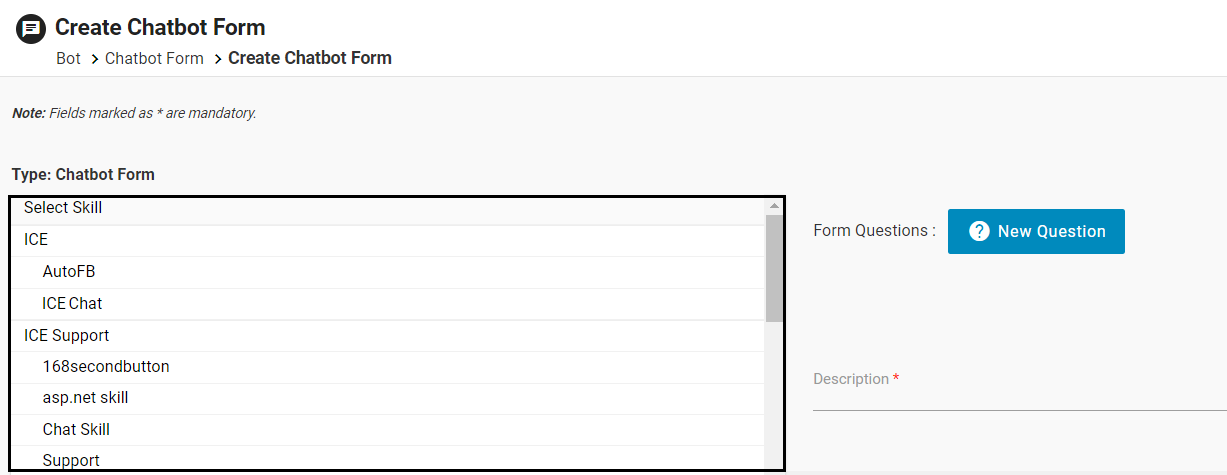Click the current Create Chatbot Form breadcrumb
This screenshot has width=1227, height=475.
(310, 58)
